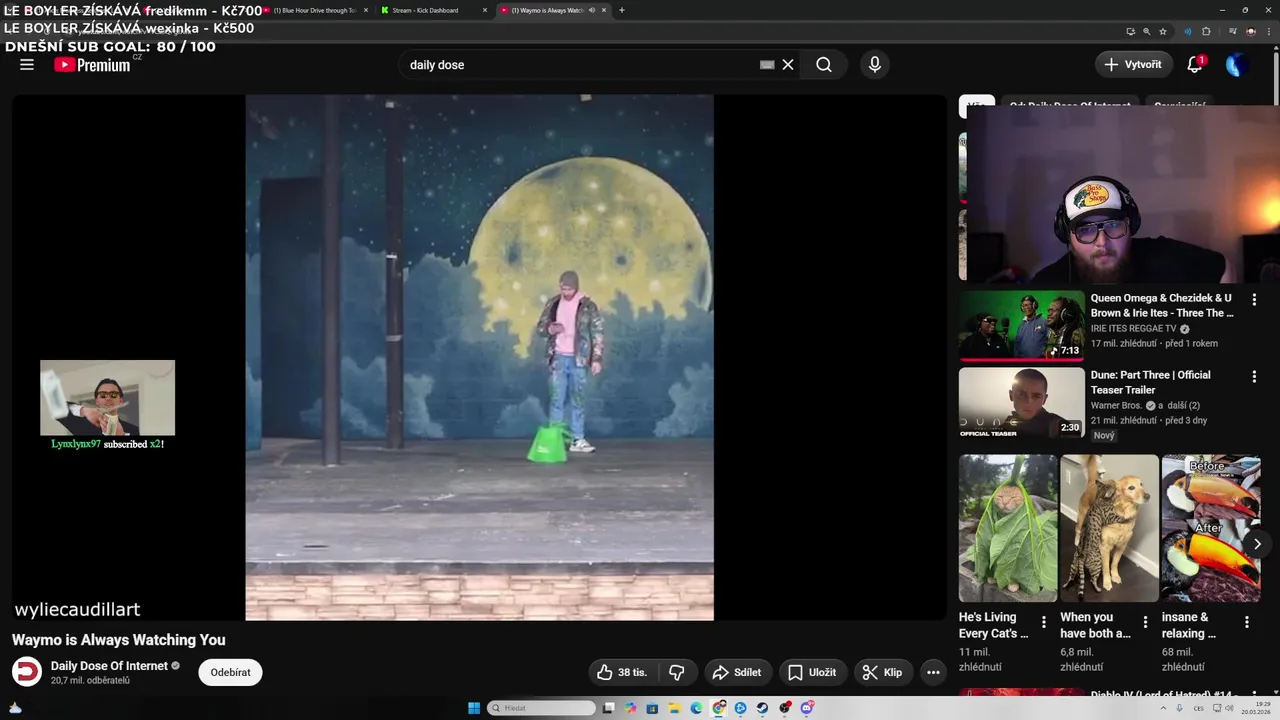Open the toucan Before/After short thumbnail
The image size is (1280, 720).
tap(1211, 529)
